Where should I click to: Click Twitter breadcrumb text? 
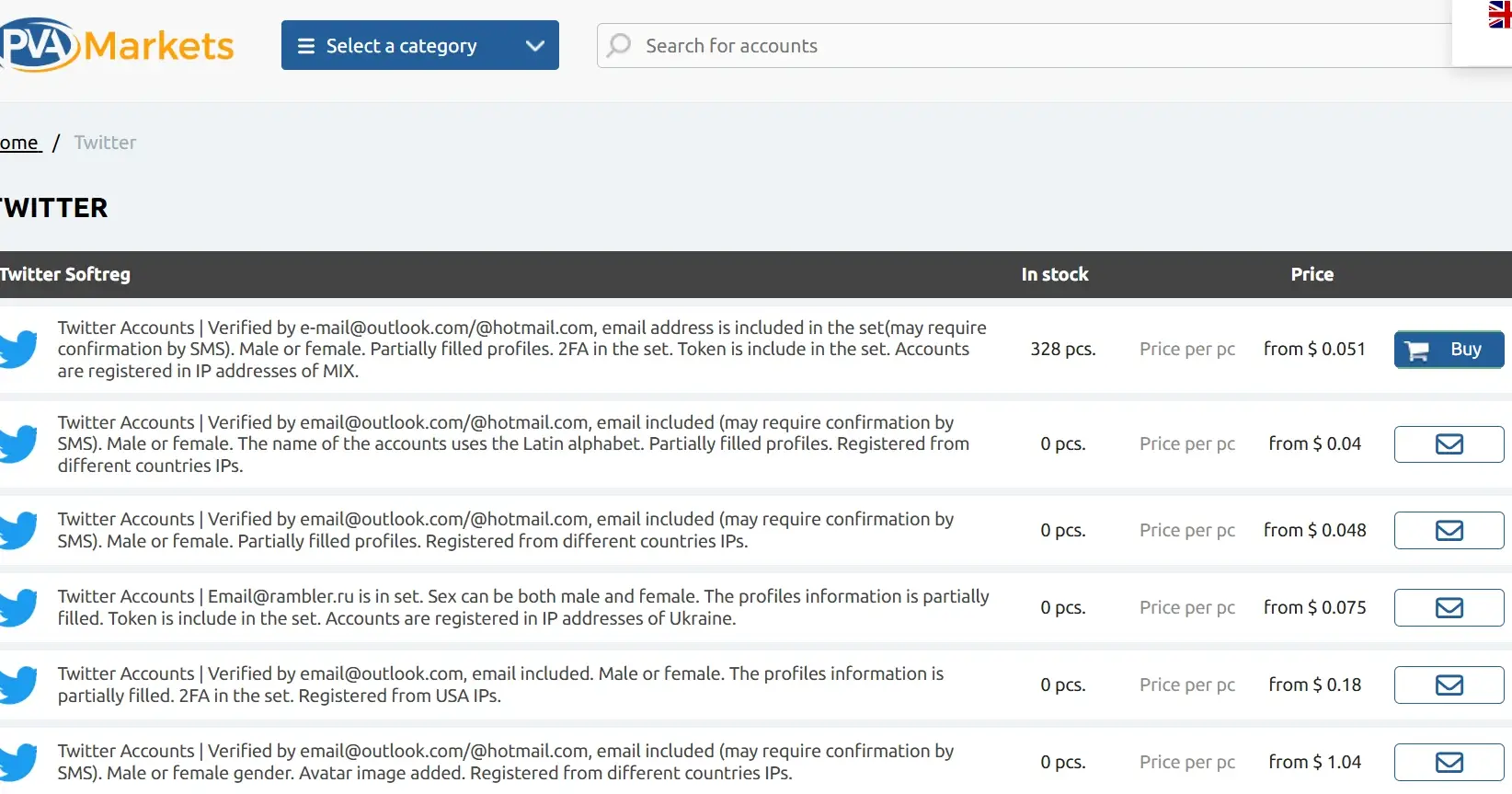coord(105,143)
